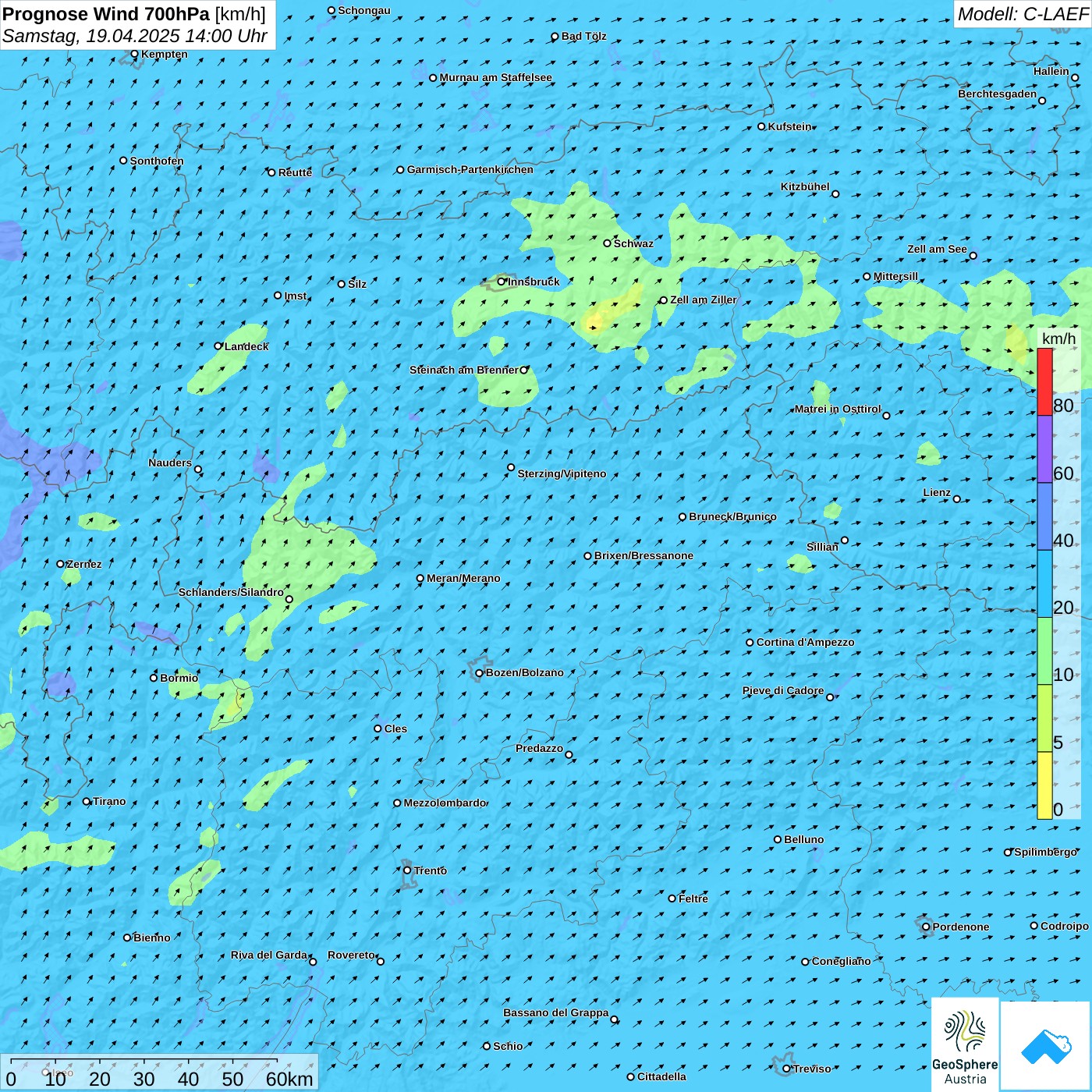
Task: Click the Tirano town marker
Action: pos(87,801)
